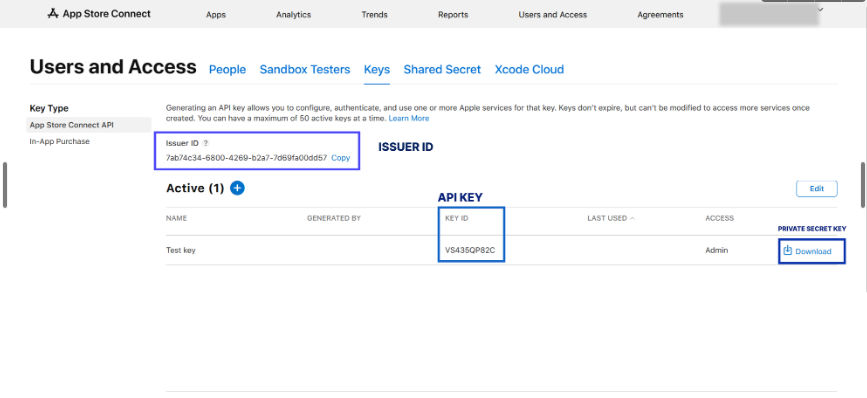Switch to the Shared Secret tab

442,70
